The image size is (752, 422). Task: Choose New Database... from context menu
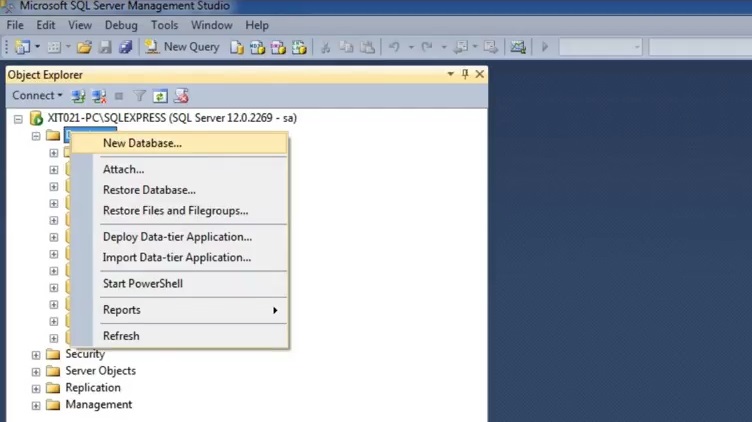coord(179,143)
